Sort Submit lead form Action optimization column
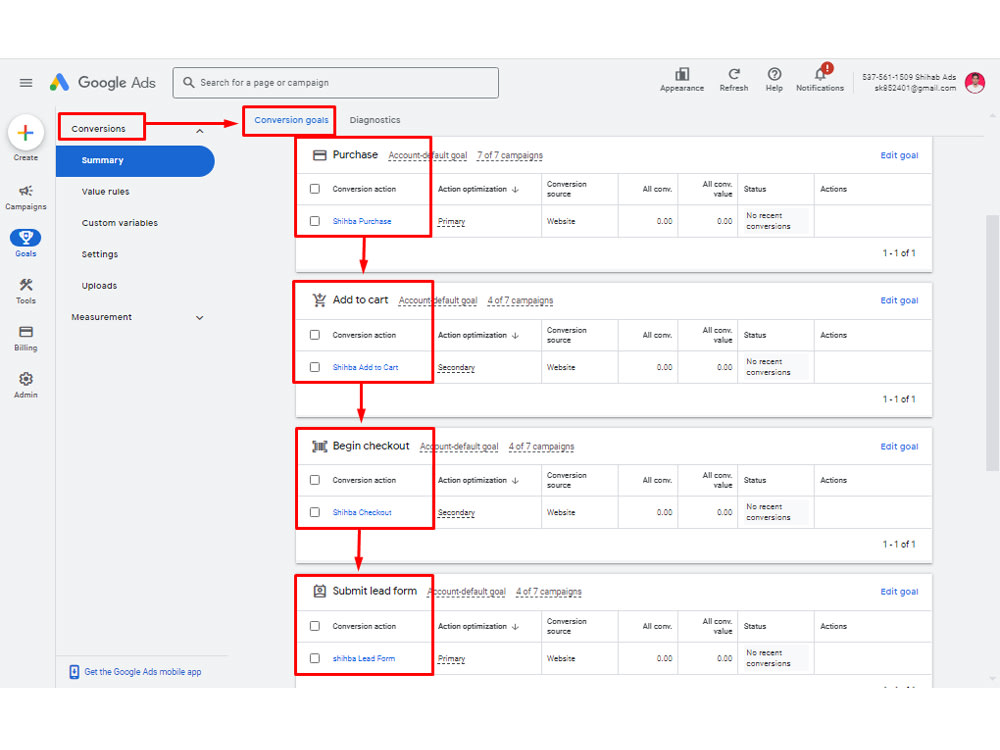Viewport: 1000px width, 750px height. pyautogui.click(x=478, y=626)
